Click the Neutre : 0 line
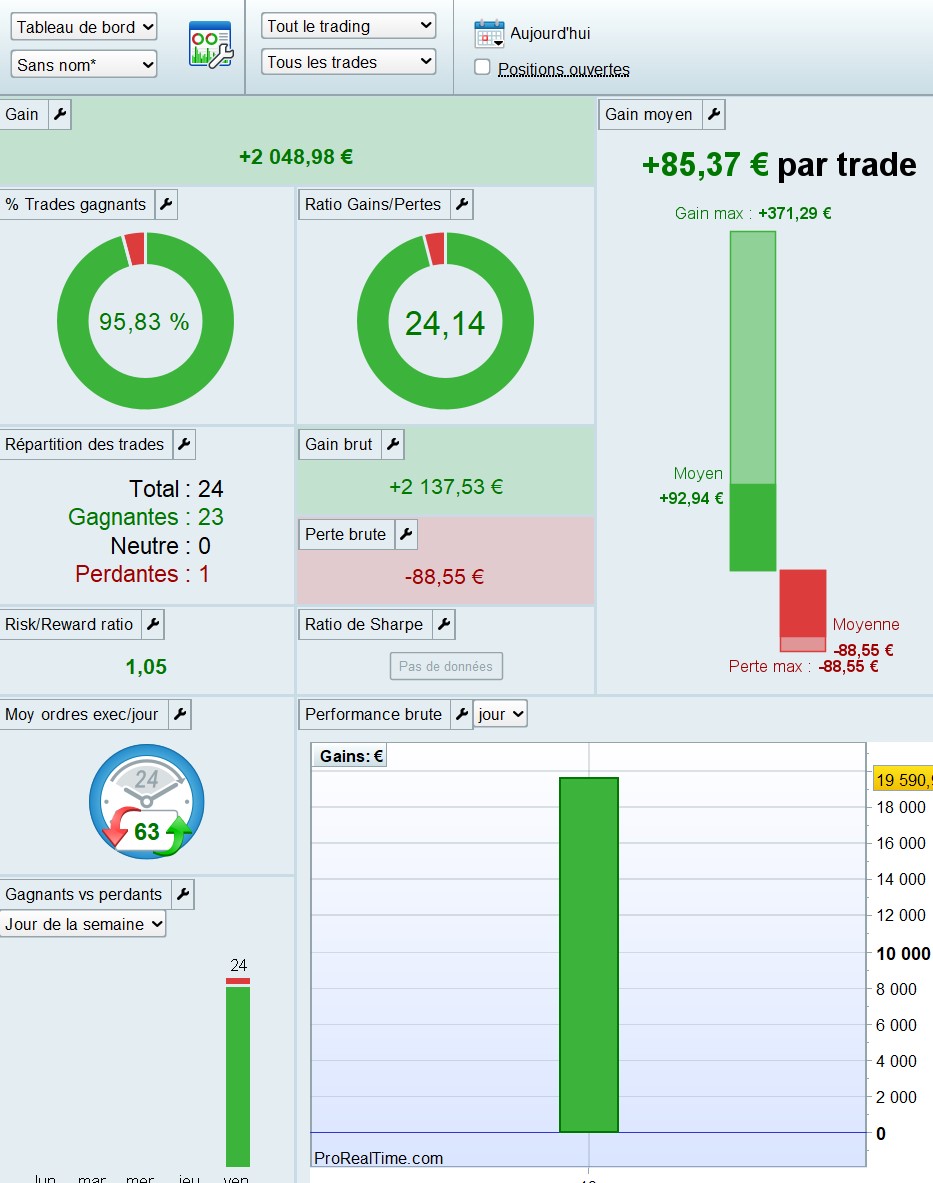The image size is (933, 1183). click(161, 545)
